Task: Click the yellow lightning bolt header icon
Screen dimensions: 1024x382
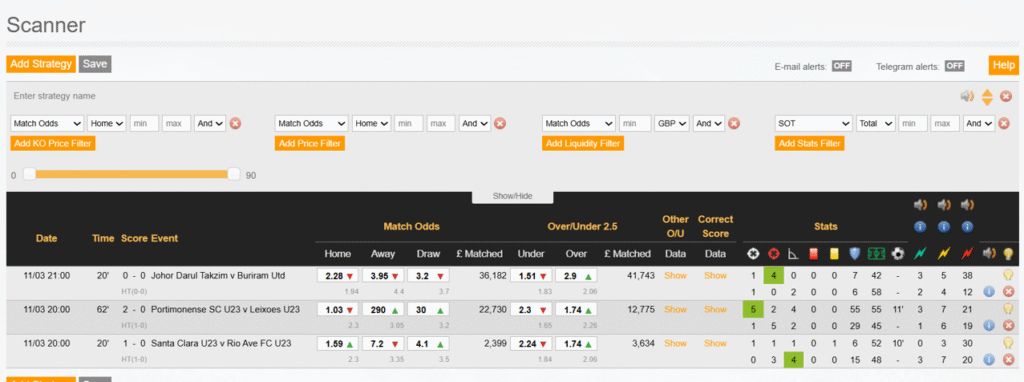Action: [x=944, y=253]
